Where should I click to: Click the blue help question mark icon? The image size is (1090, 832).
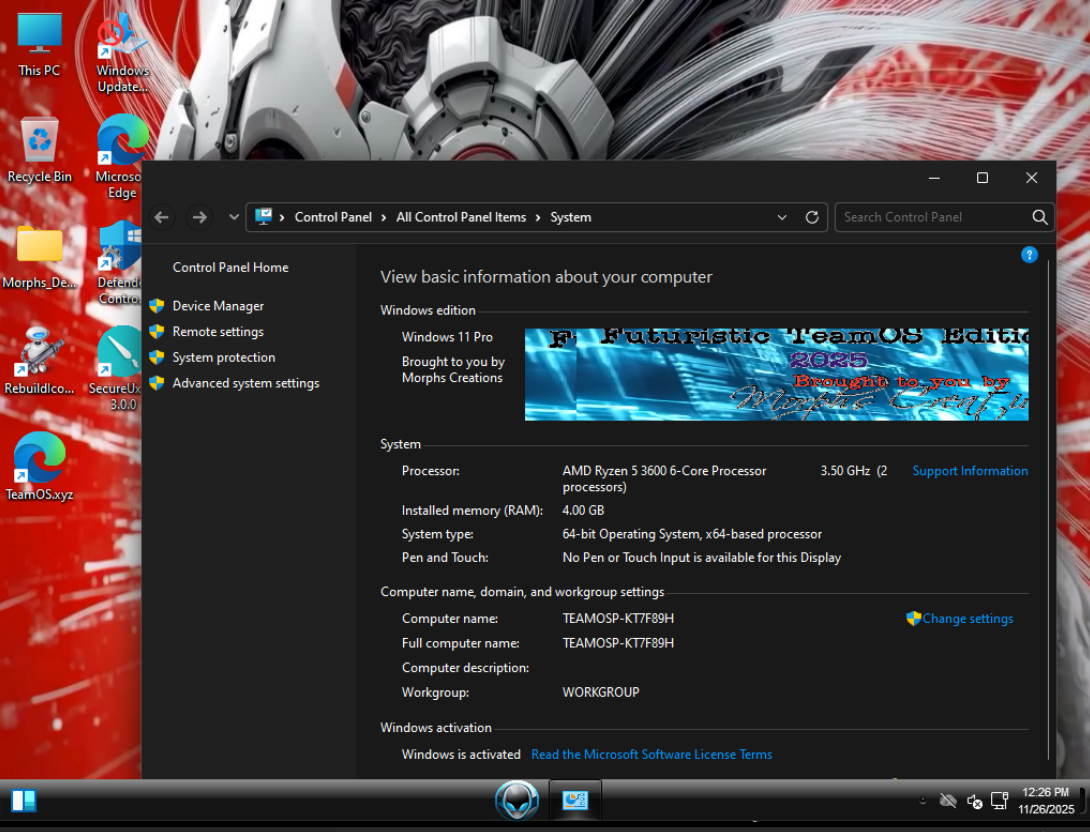pos(1029,255)
